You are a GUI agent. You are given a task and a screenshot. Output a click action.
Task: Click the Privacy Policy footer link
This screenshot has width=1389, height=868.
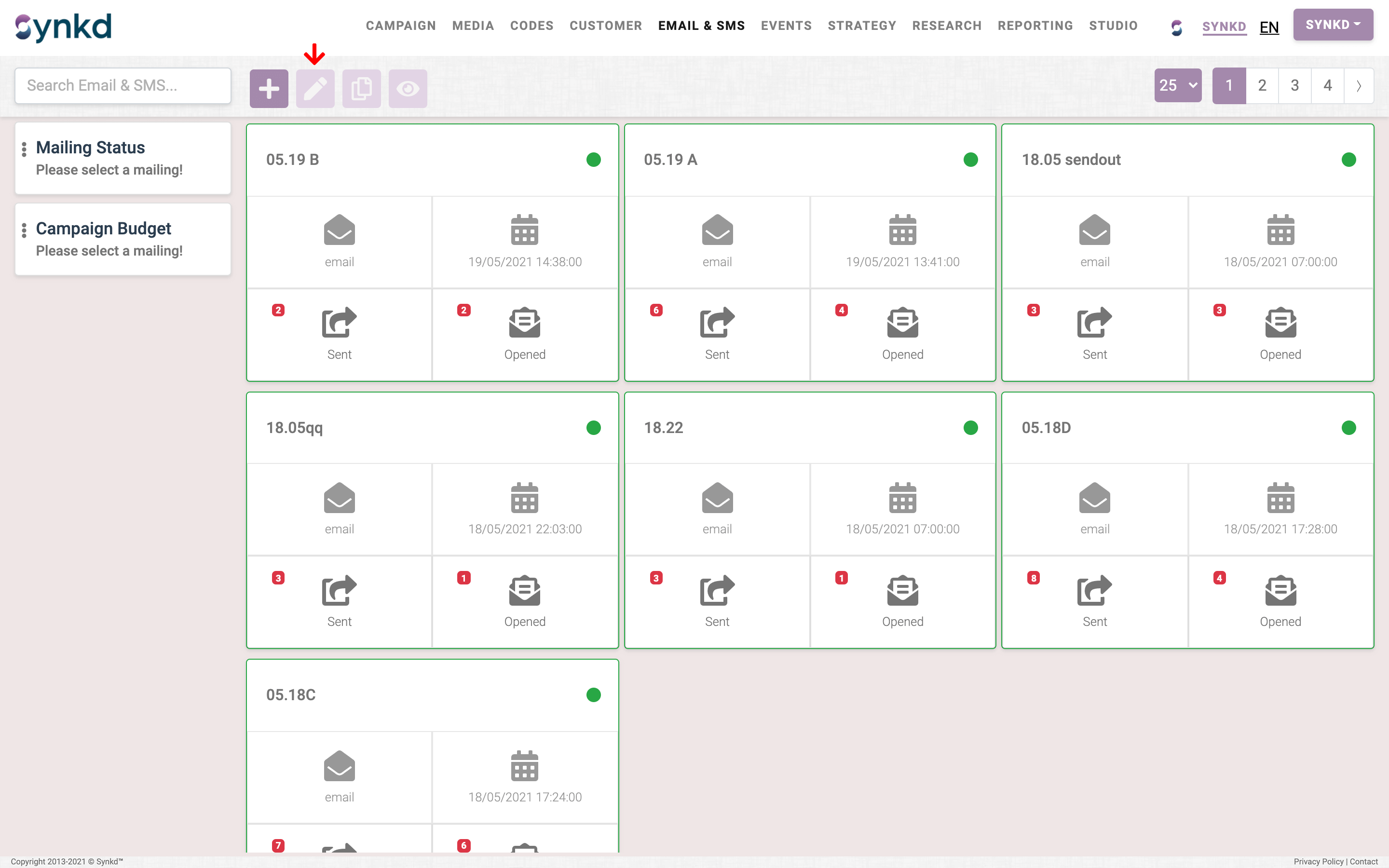click(1319, 861)
